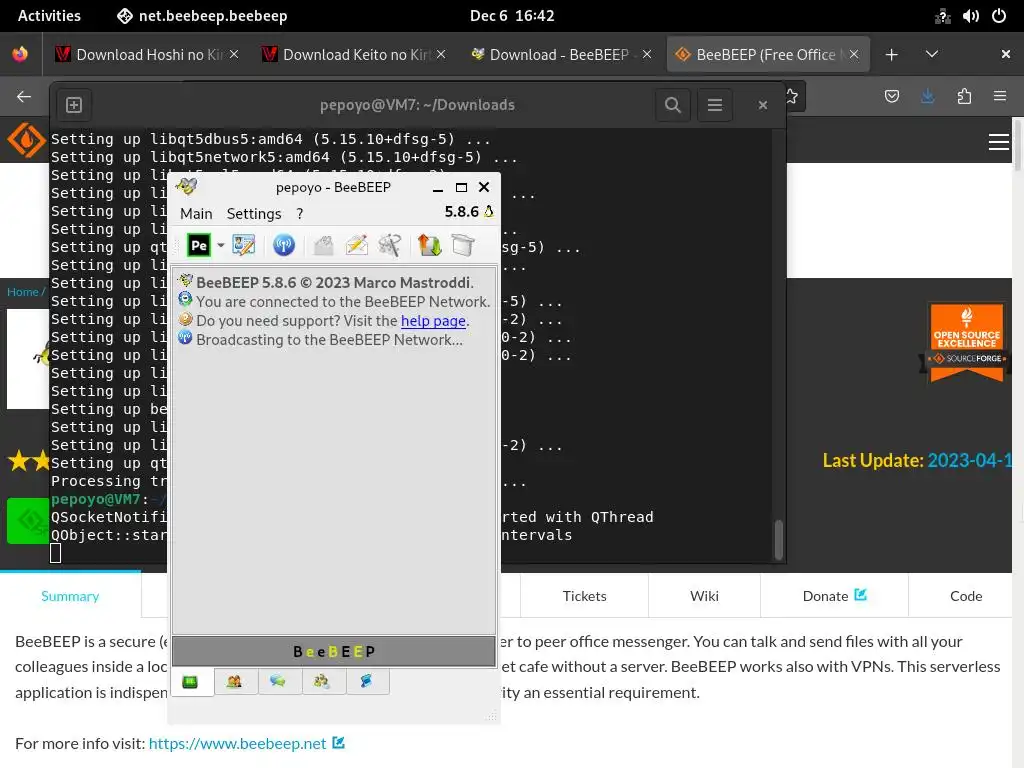This screenshot has height=768, width=1024.
Task: Click the Firefox logo icon in tab bar
Action: [20, 54]
